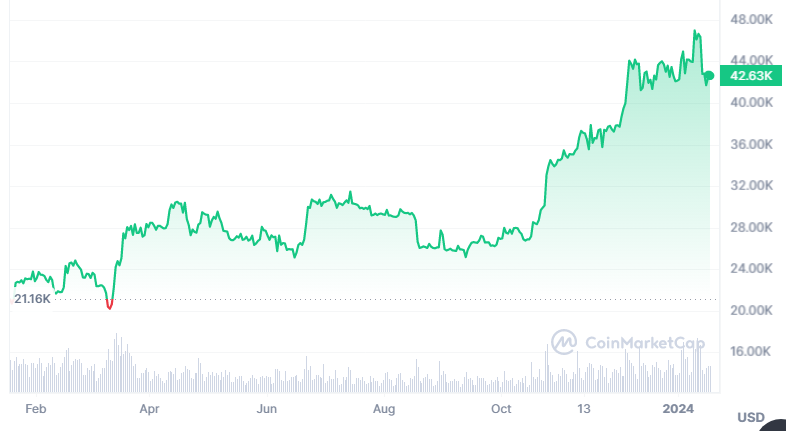
Task: Click the 16.00K price axis label
Action: coord(750,352)
